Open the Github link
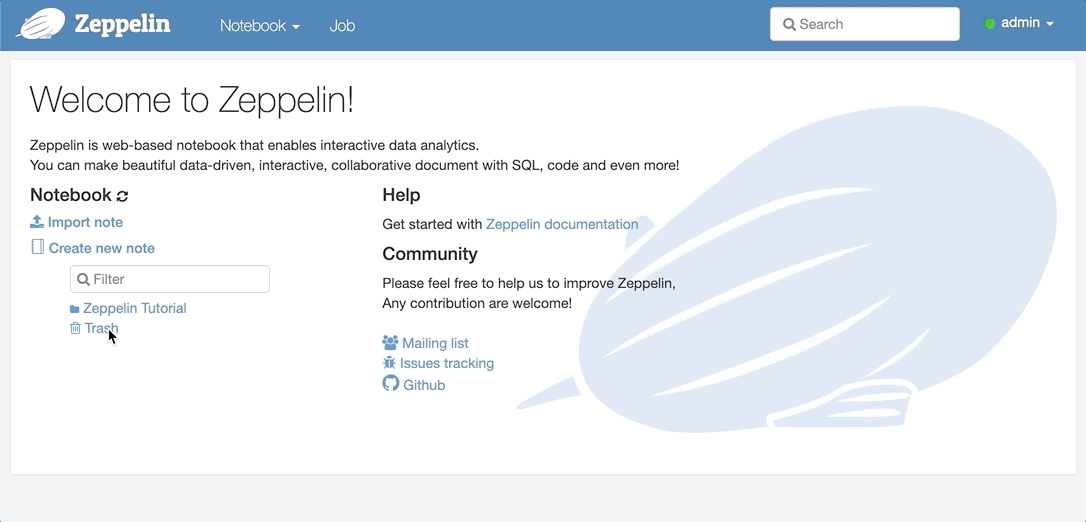 (424, 385)
